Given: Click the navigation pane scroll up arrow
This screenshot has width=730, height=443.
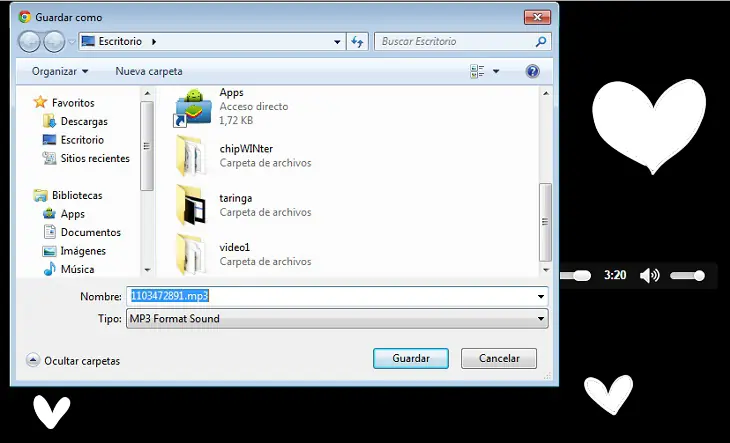Looking at the screenshot, I should (147, 94).
